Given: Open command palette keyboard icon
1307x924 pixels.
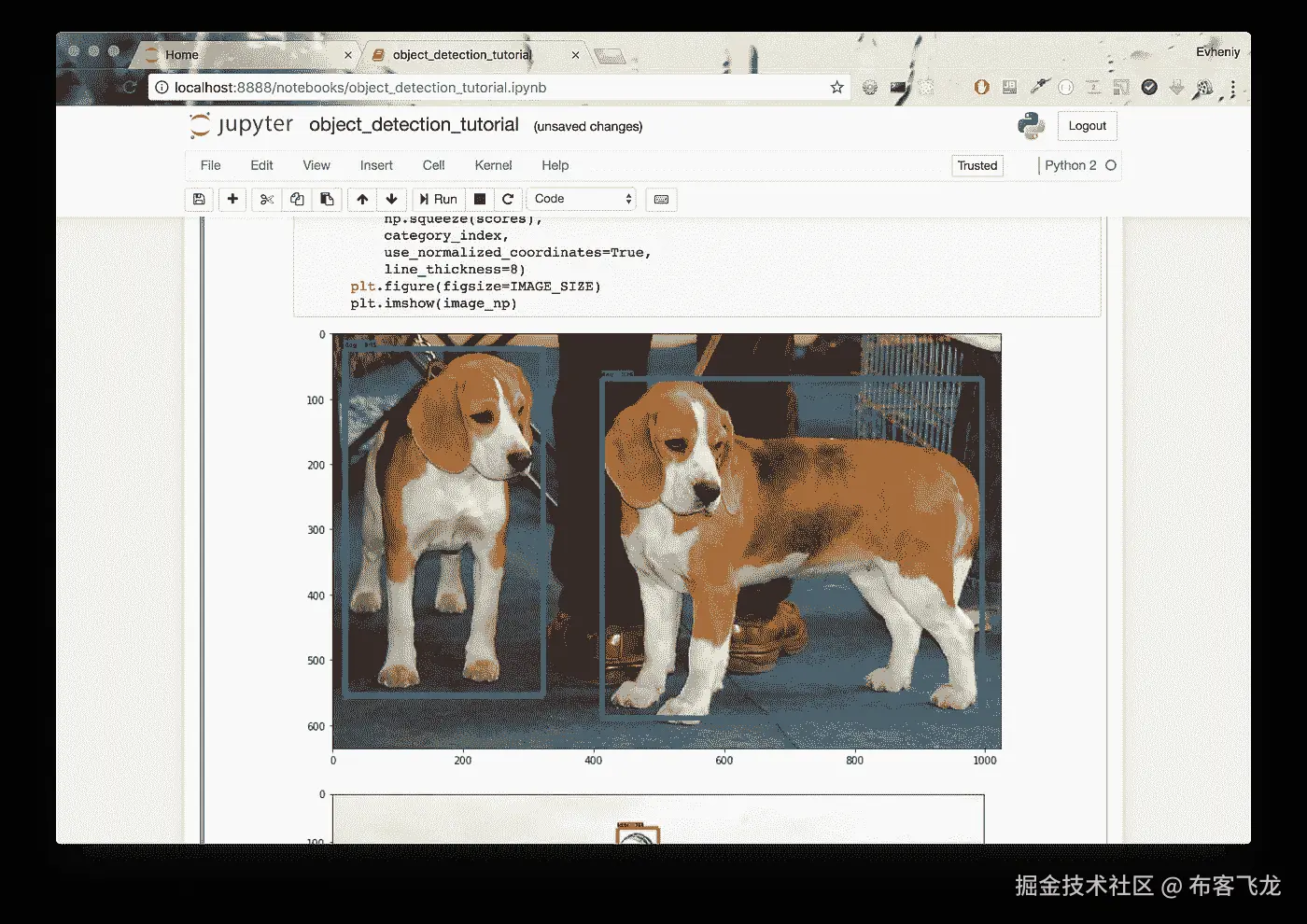Looking at the screenshot, I should click(661, 199).
